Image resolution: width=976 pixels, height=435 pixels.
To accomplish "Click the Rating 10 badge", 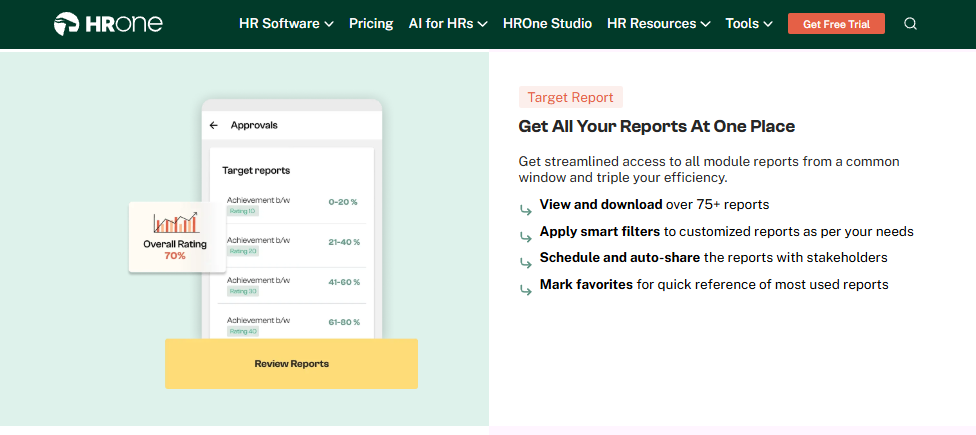I will click(x=243, y=211).
